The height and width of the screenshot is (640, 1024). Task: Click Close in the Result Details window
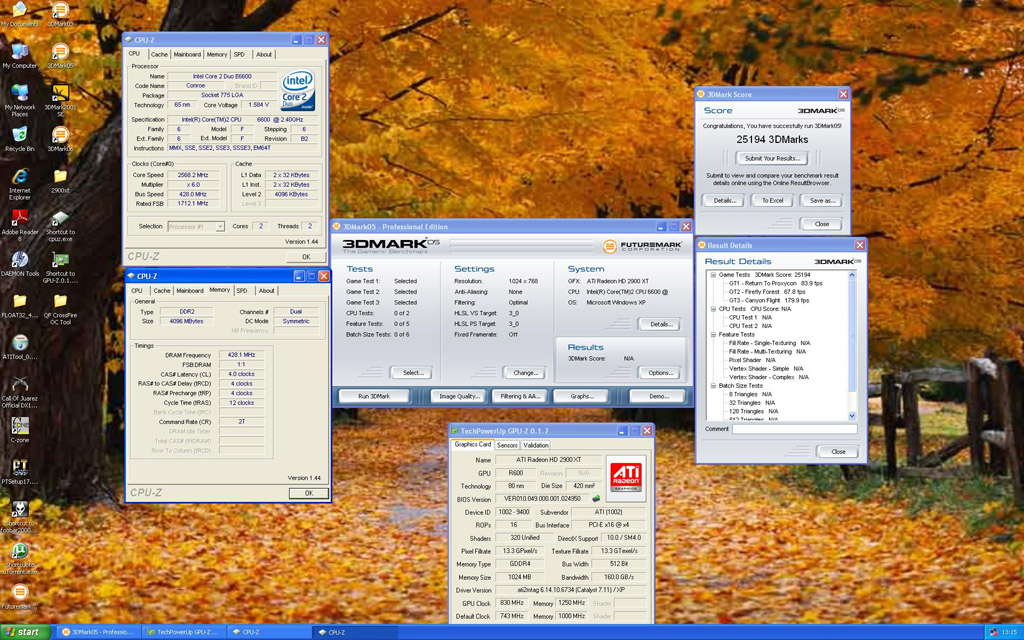(x=838, y=451)
